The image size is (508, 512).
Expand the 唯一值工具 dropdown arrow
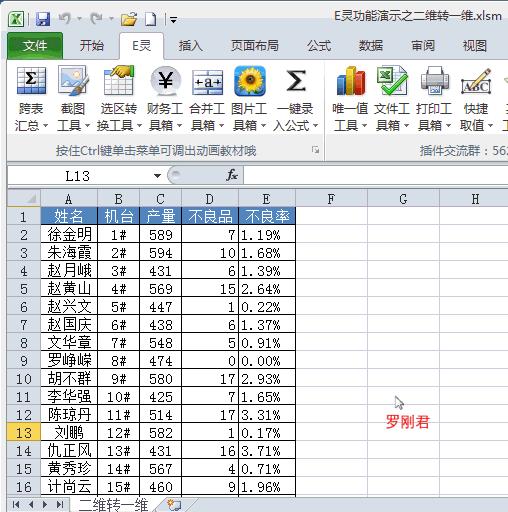[x=364, y=126]
